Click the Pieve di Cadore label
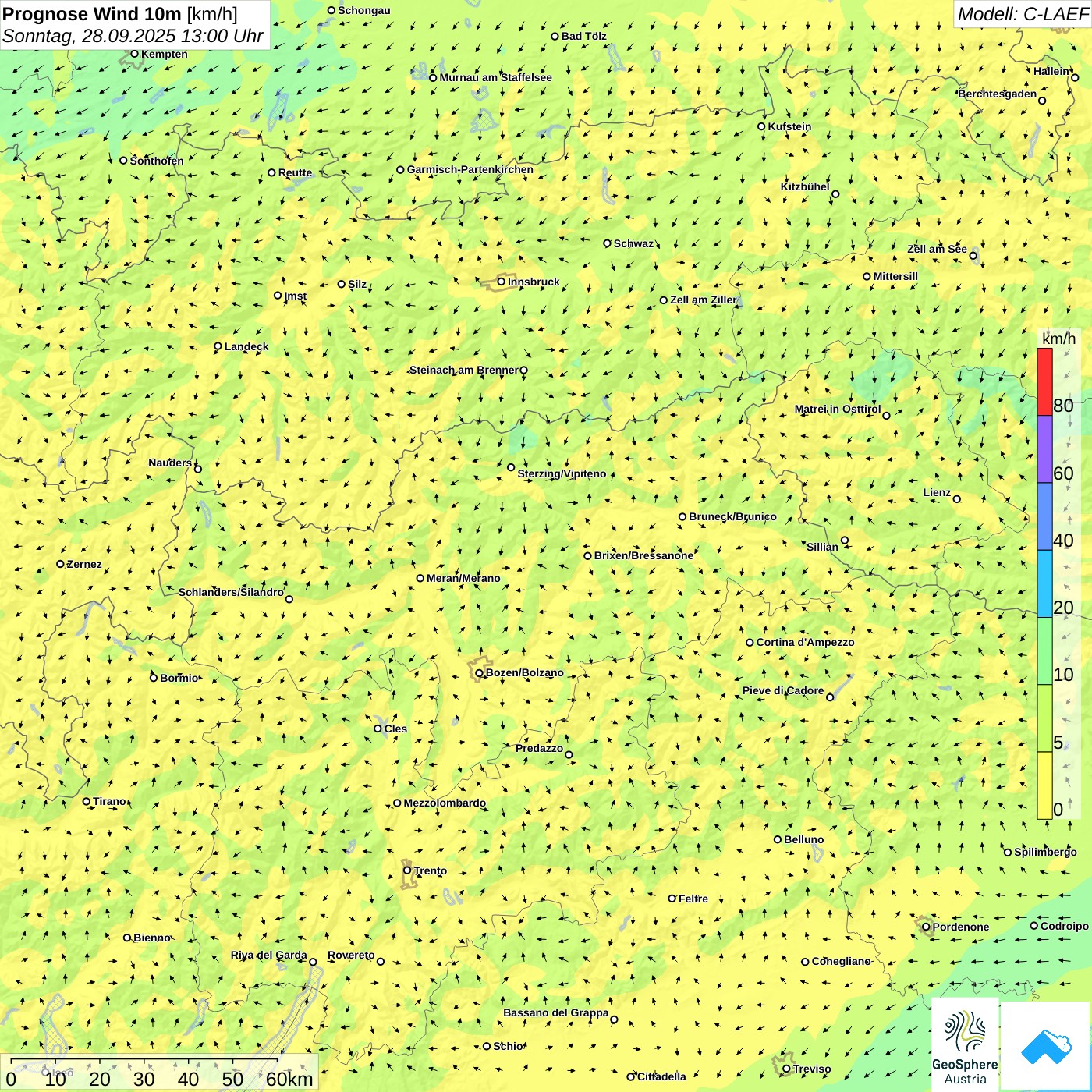Image resolution: width=1092 pixels, height=1092 pixels. (783, 690)
